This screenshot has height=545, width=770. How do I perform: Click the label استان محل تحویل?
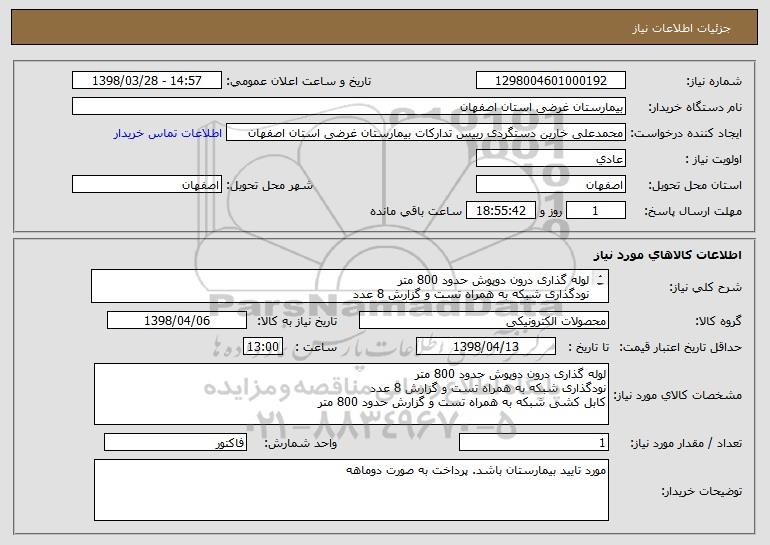[x=695, y=186]
